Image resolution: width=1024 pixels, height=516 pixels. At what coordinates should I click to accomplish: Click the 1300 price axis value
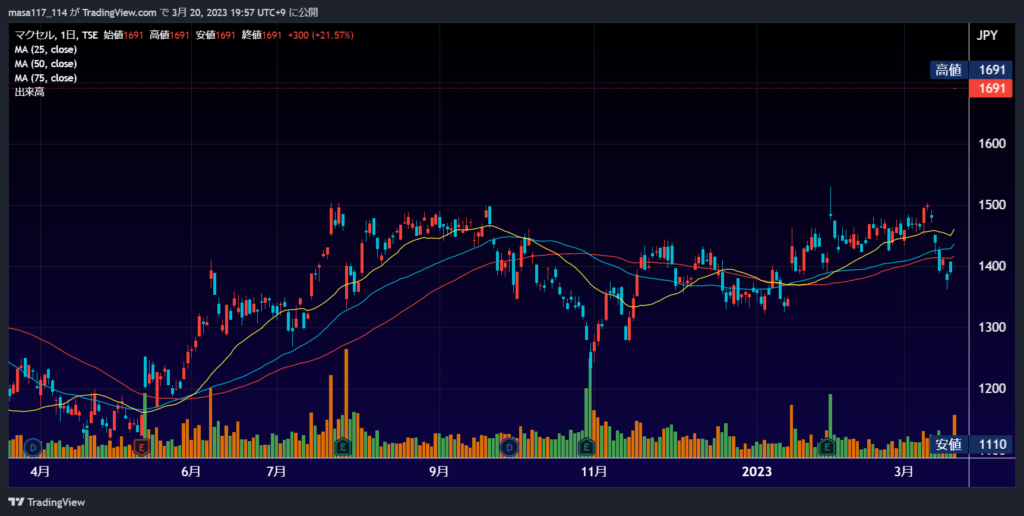991,327
